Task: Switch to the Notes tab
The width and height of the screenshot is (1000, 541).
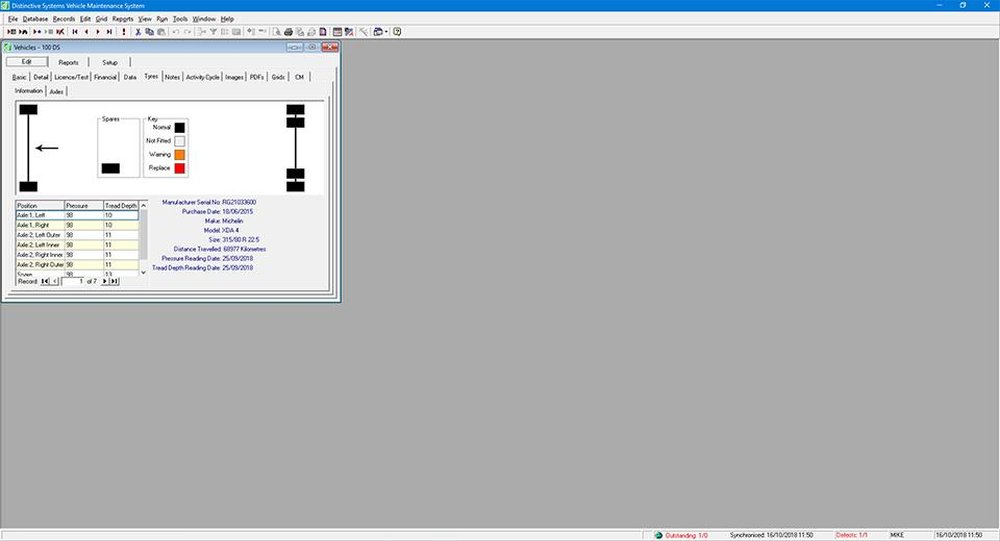Action: 172,77
